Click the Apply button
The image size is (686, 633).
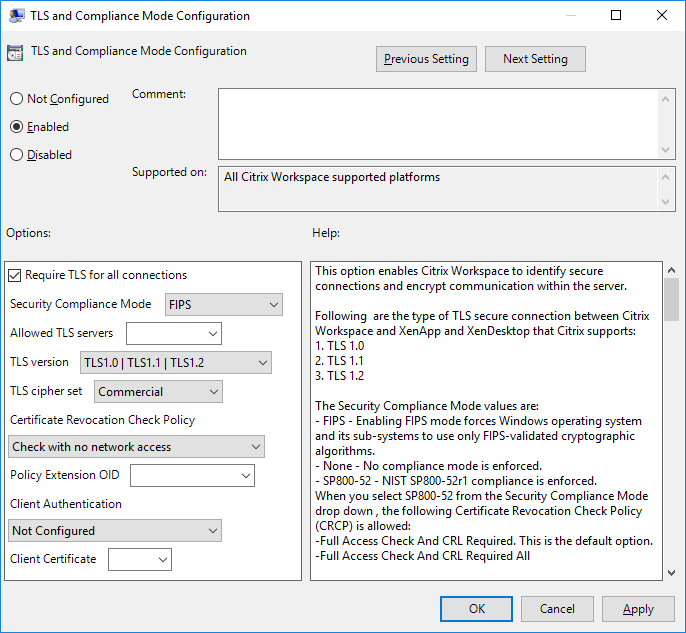638,608
